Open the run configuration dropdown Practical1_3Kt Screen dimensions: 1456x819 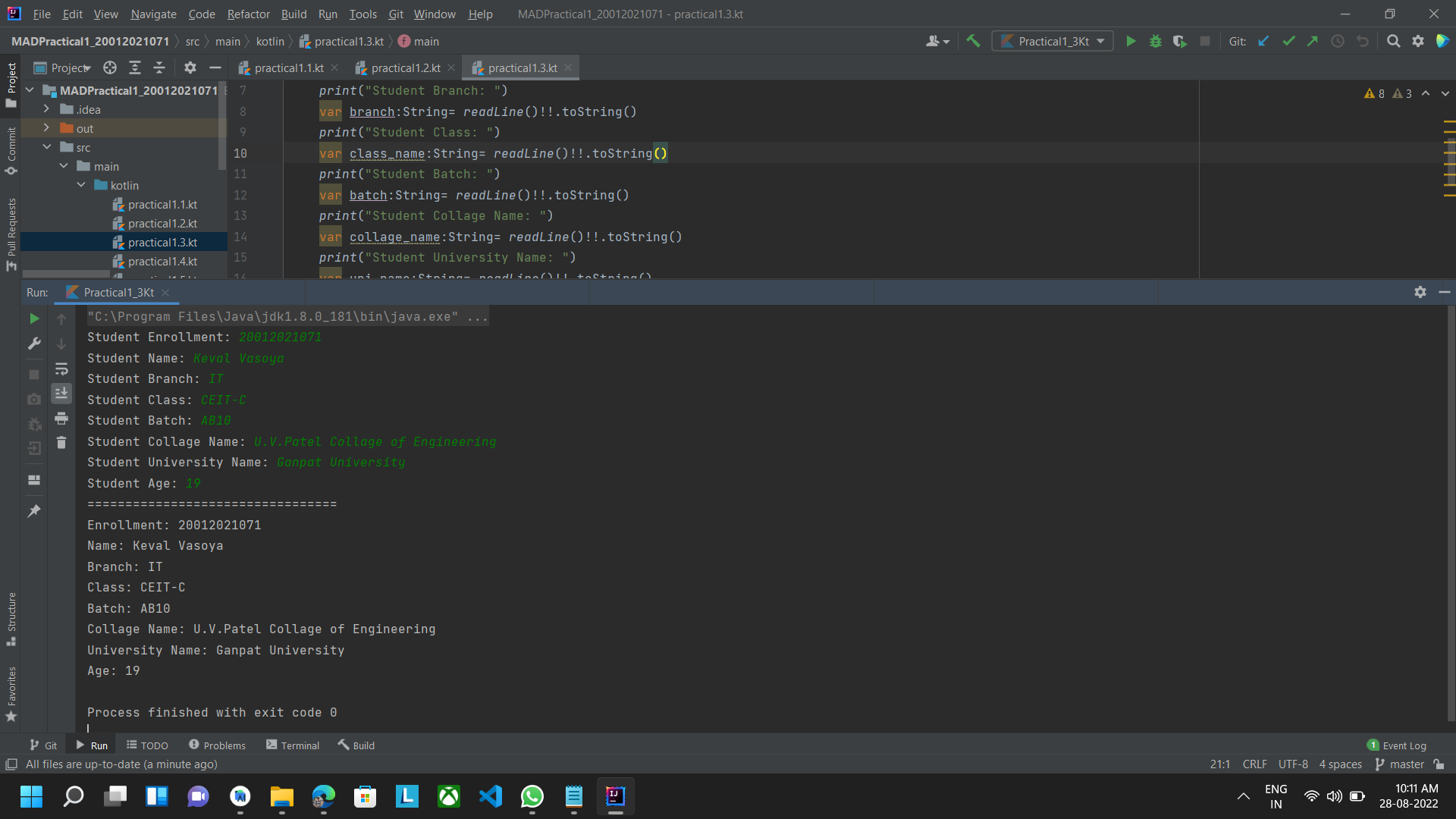[x=1053, y=41]
